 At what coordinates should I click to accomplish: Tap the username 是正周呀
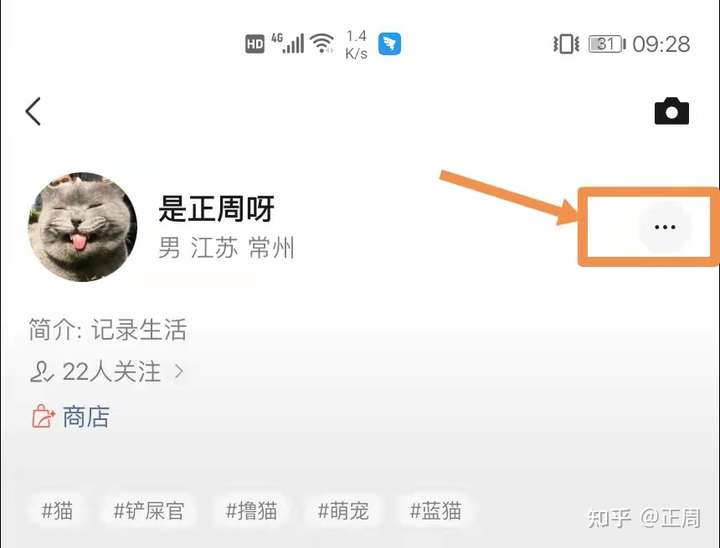click(216, 209)
